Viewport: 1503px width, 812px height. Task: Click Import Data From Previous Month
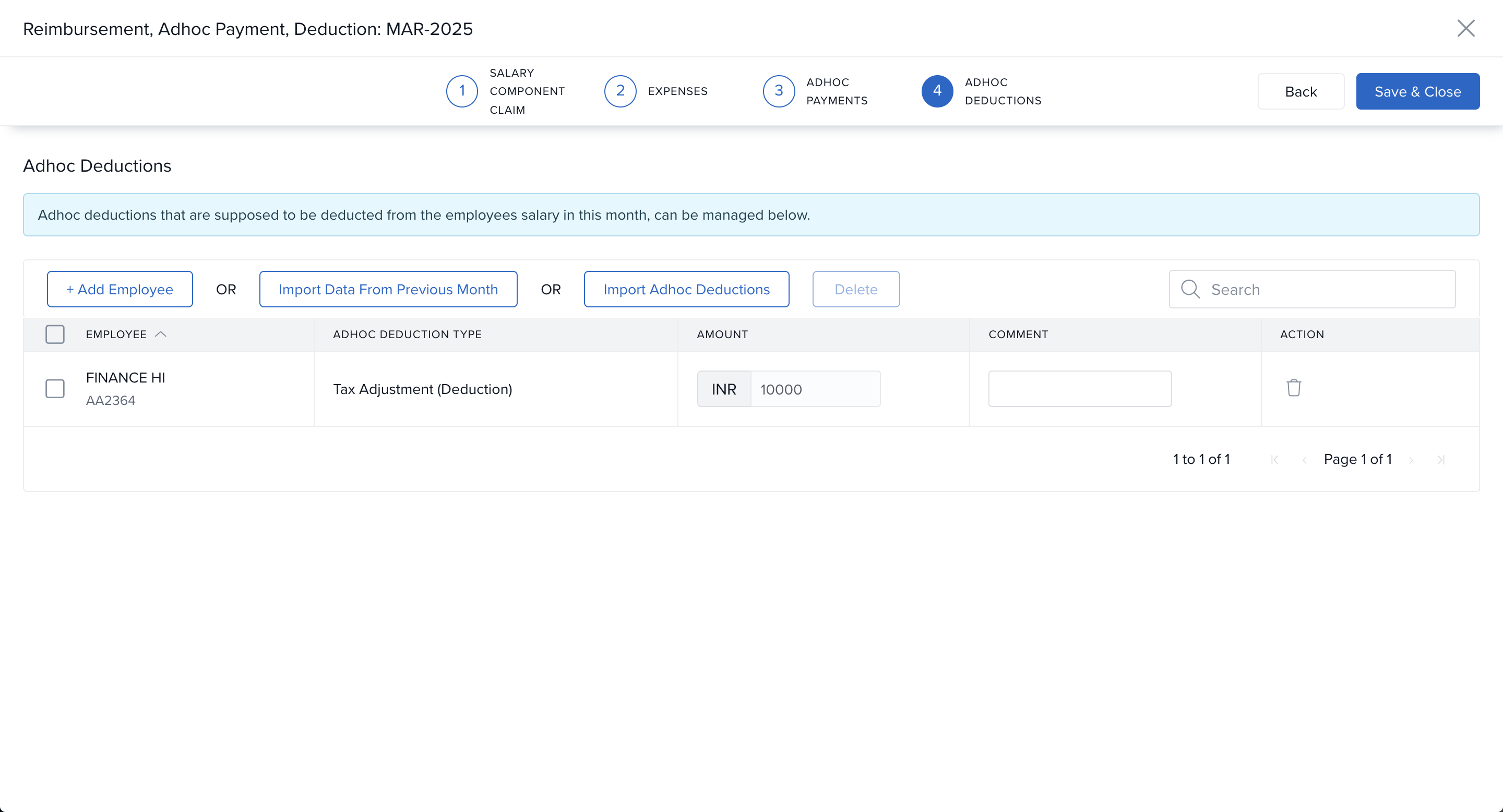click(388, 289)
